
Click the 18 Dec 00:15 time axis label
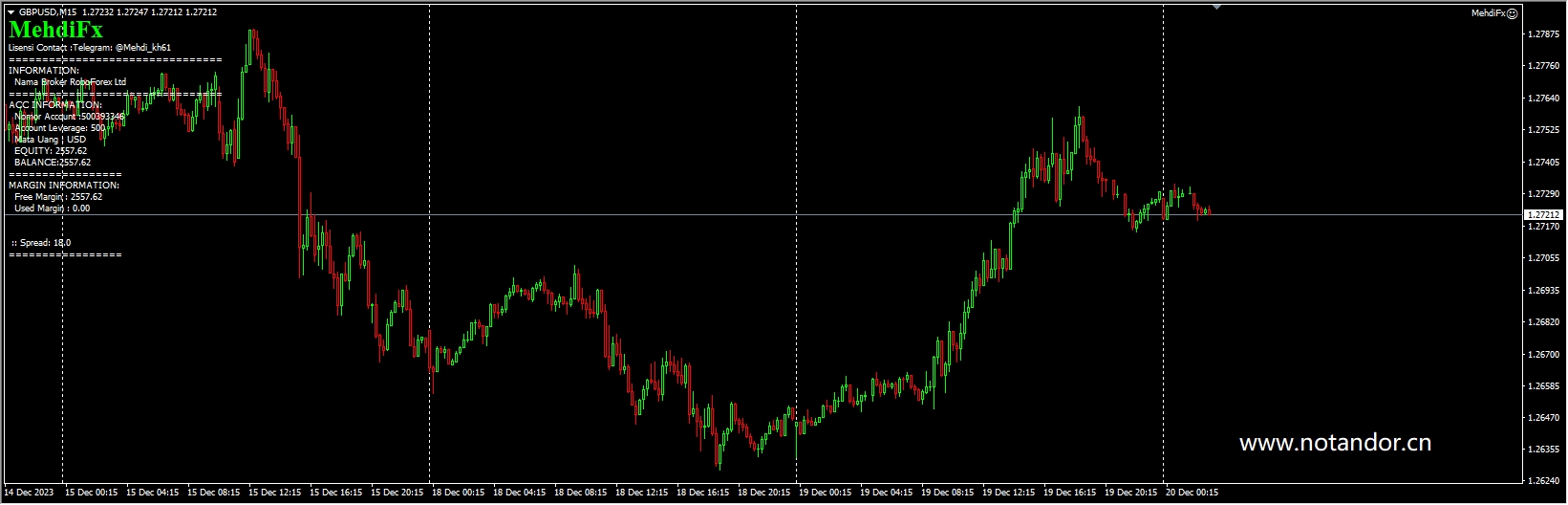459,493
